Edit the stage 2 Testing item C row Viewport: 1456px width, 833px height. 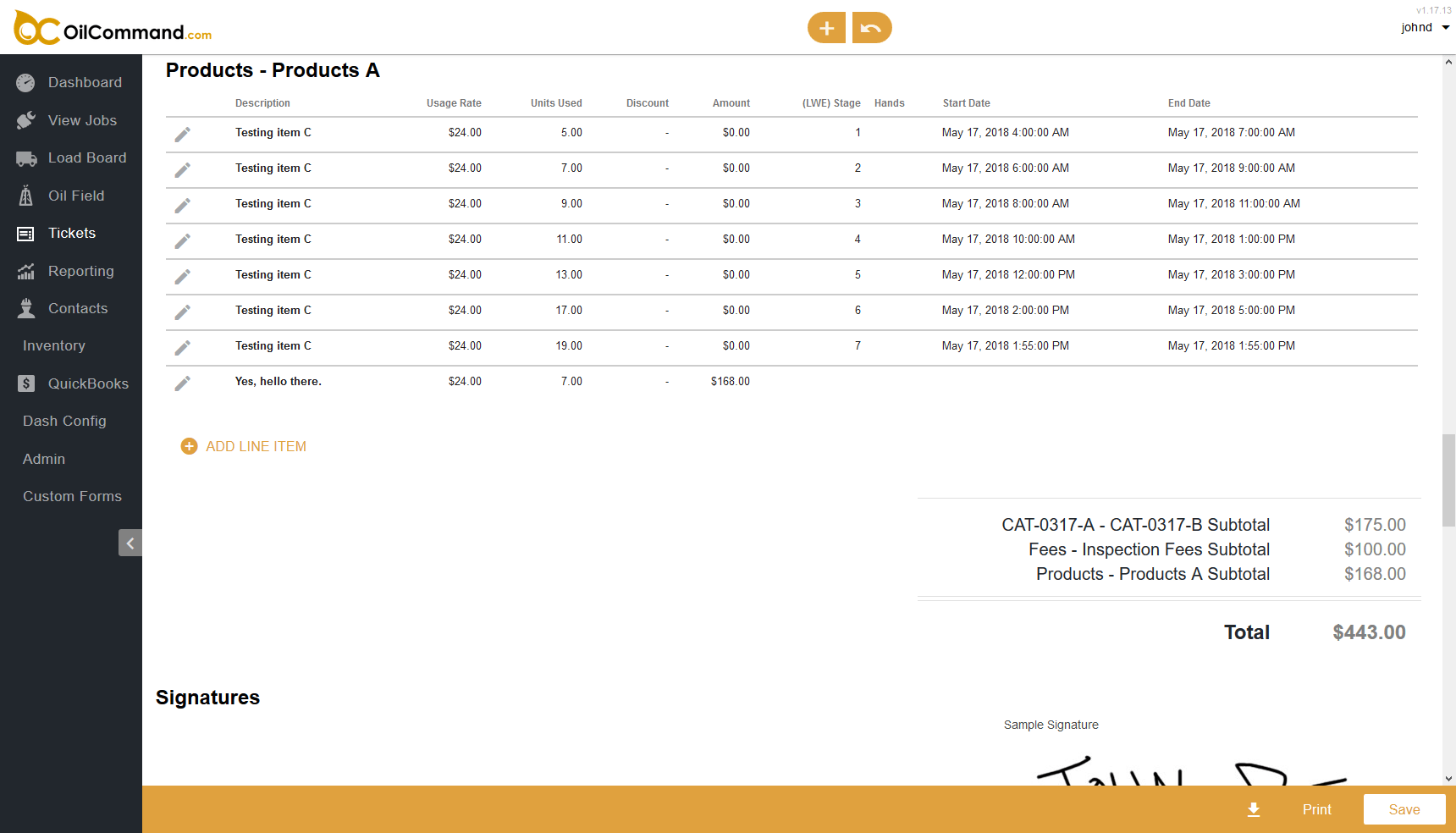(182, 169)
